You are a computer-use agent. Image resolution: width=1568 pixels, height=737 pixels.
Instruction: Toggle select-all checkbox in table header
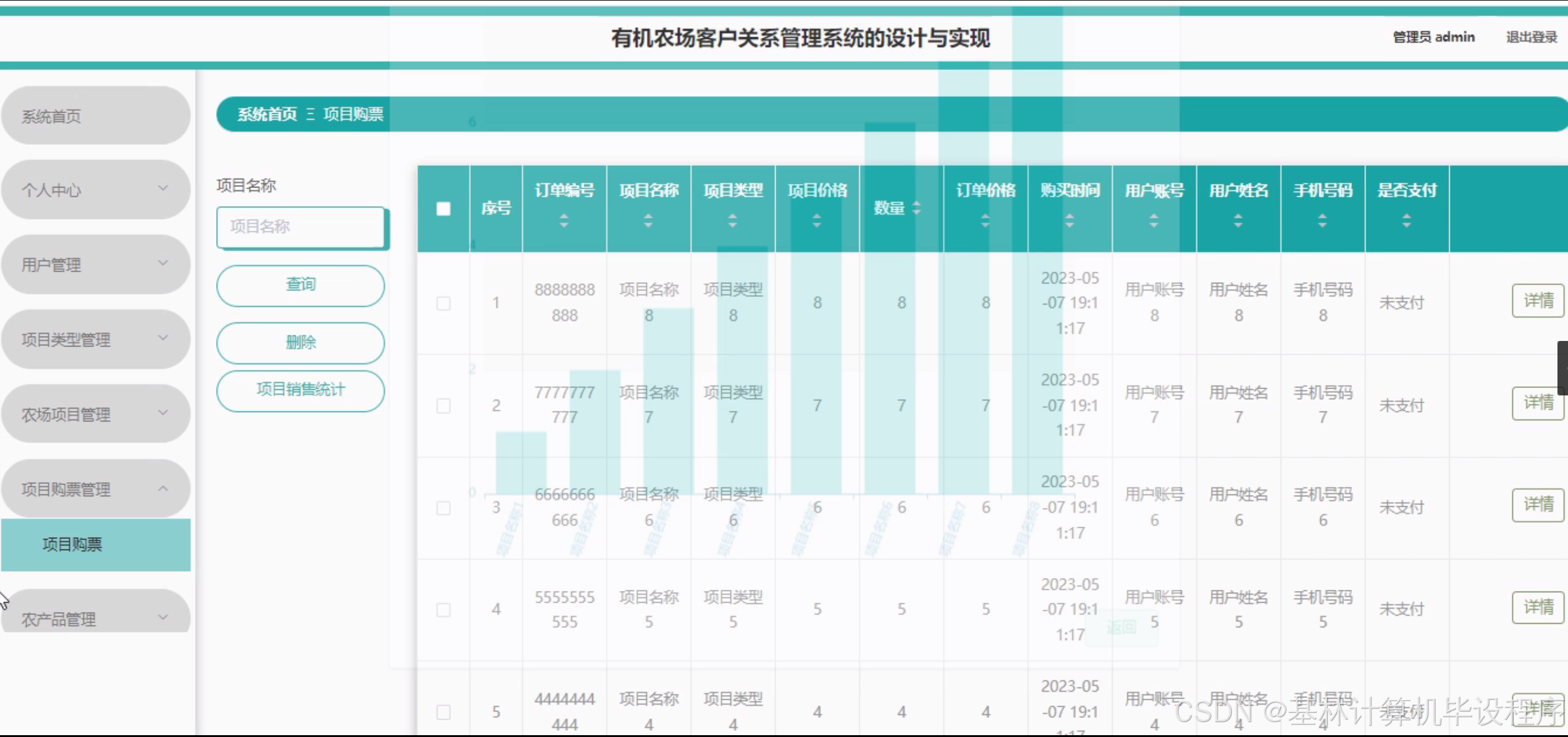[x=443, y=209]
